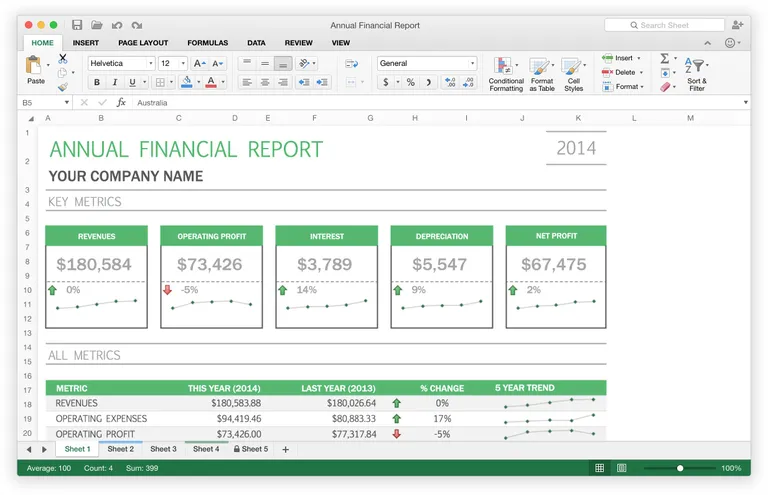This screenshot has height=495, width=768.
Task: Open the DATA ribbon tab
Action: [256, 43]
